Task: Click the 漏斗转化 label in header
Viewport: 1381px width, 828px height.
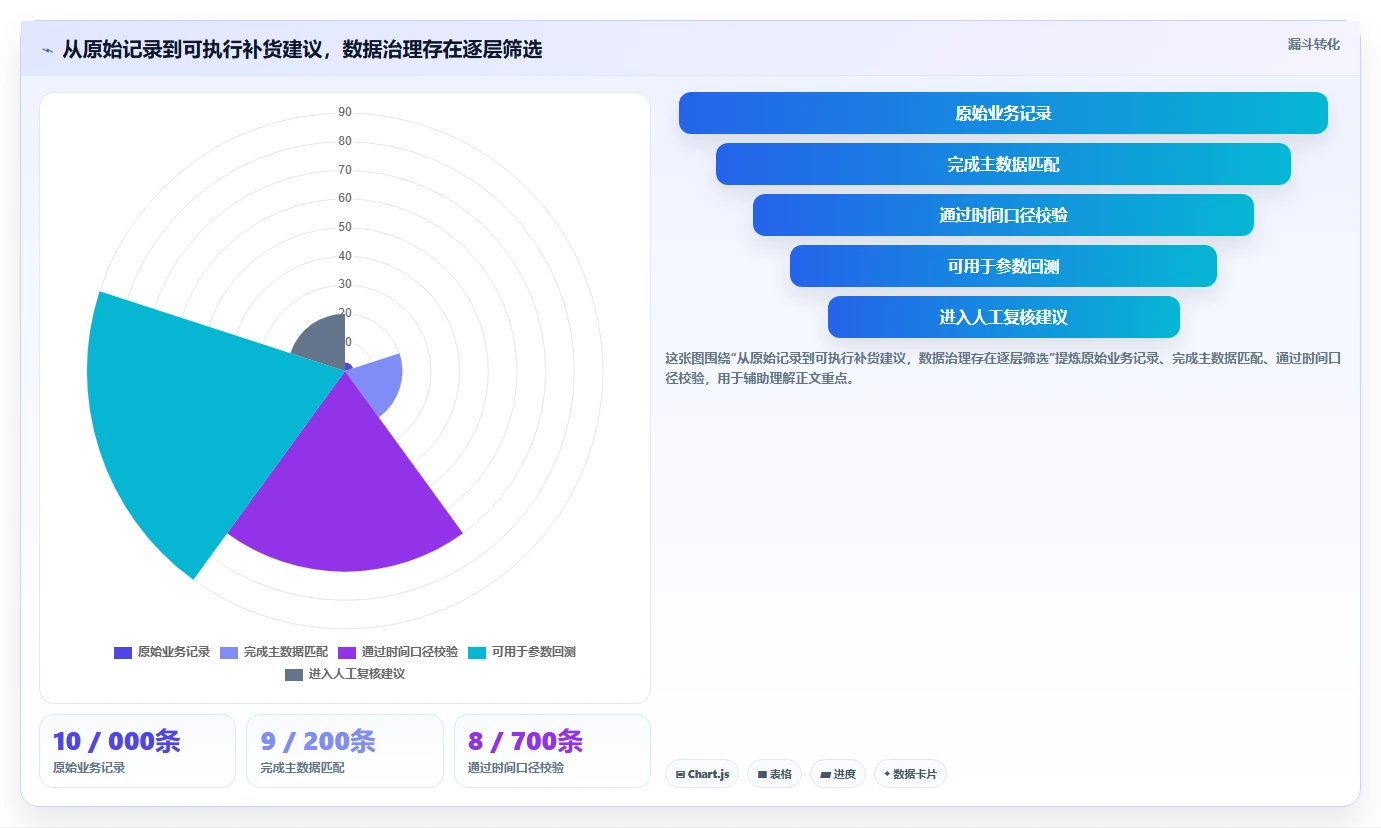Action: [x=1313, y=44]
